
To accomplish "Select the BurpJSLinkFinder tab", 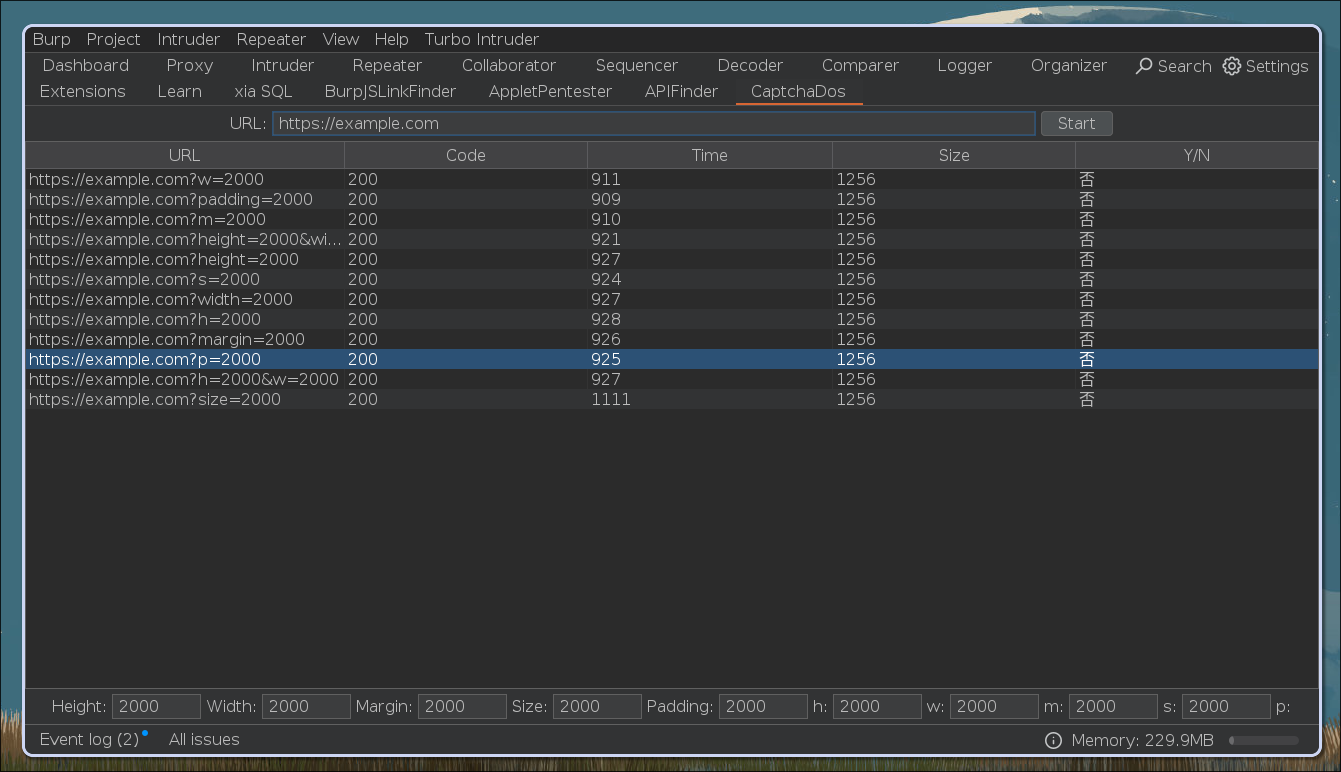I will [x=390, y=91].
